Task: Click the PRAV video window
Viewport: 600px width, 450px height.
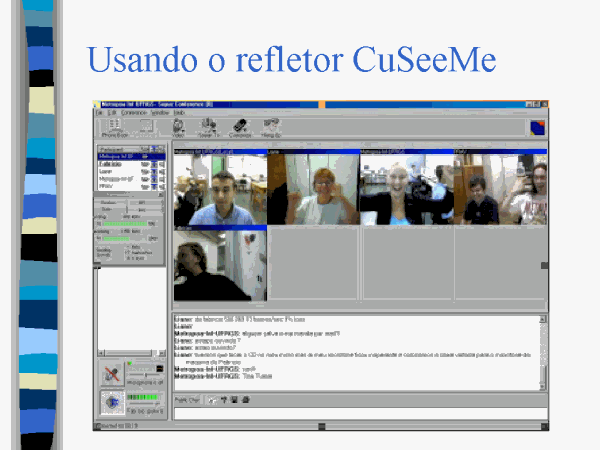Action: tap(501, 189)
